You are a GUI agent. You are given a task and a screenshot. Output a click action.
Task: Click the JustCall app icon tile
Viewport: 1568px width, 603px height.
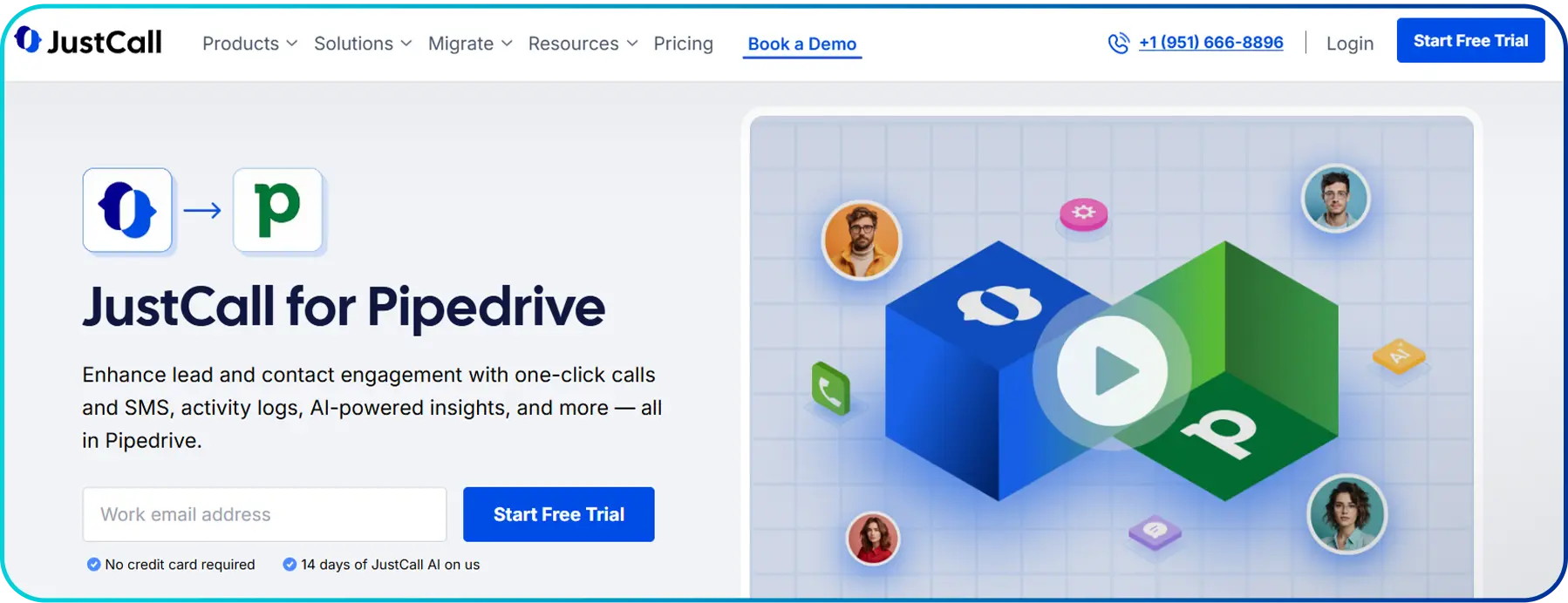[127, 210]
